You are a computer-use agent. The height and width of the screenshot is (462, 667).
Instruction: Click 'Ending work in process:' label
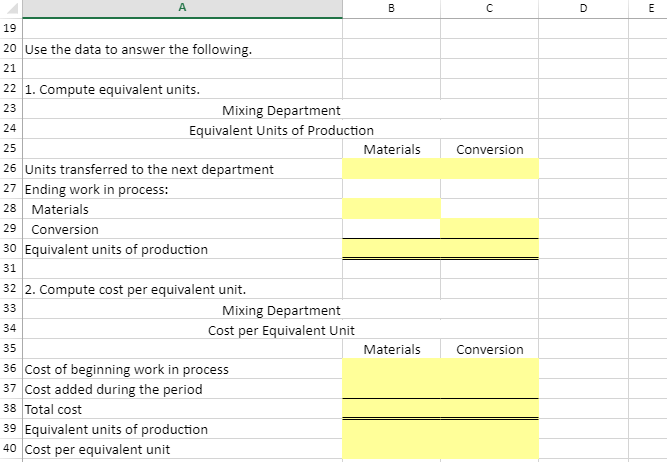pyautogui.click(x=97, y=189)
